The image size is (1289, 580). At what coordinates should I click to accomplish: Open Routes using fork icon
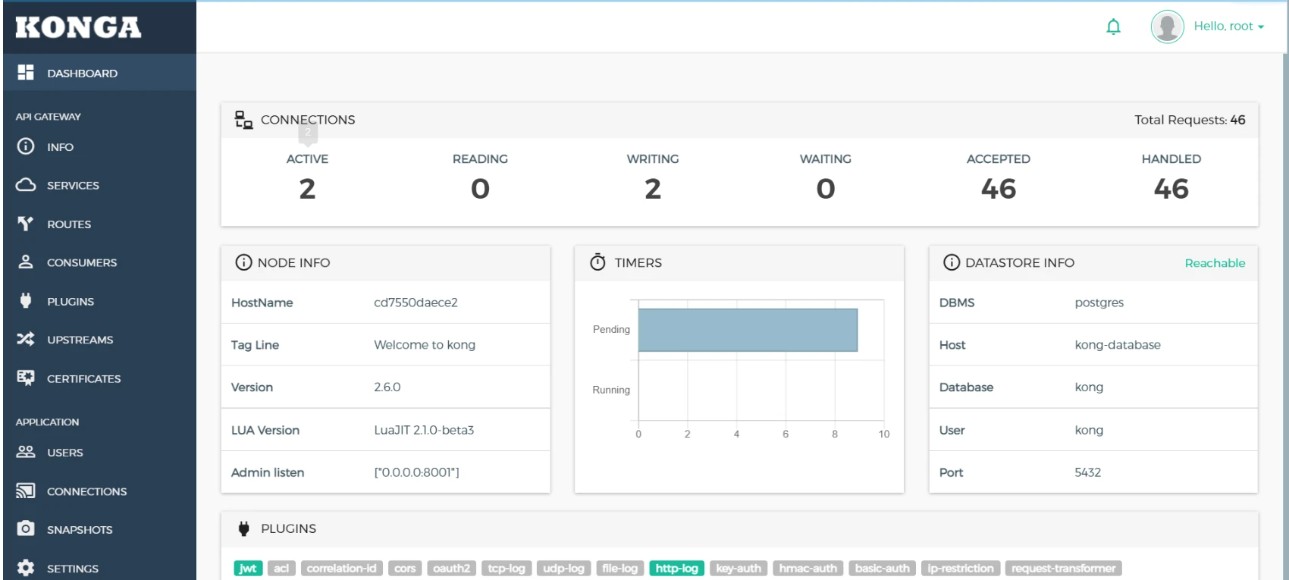pyautogui.click(x=26, y=224)
